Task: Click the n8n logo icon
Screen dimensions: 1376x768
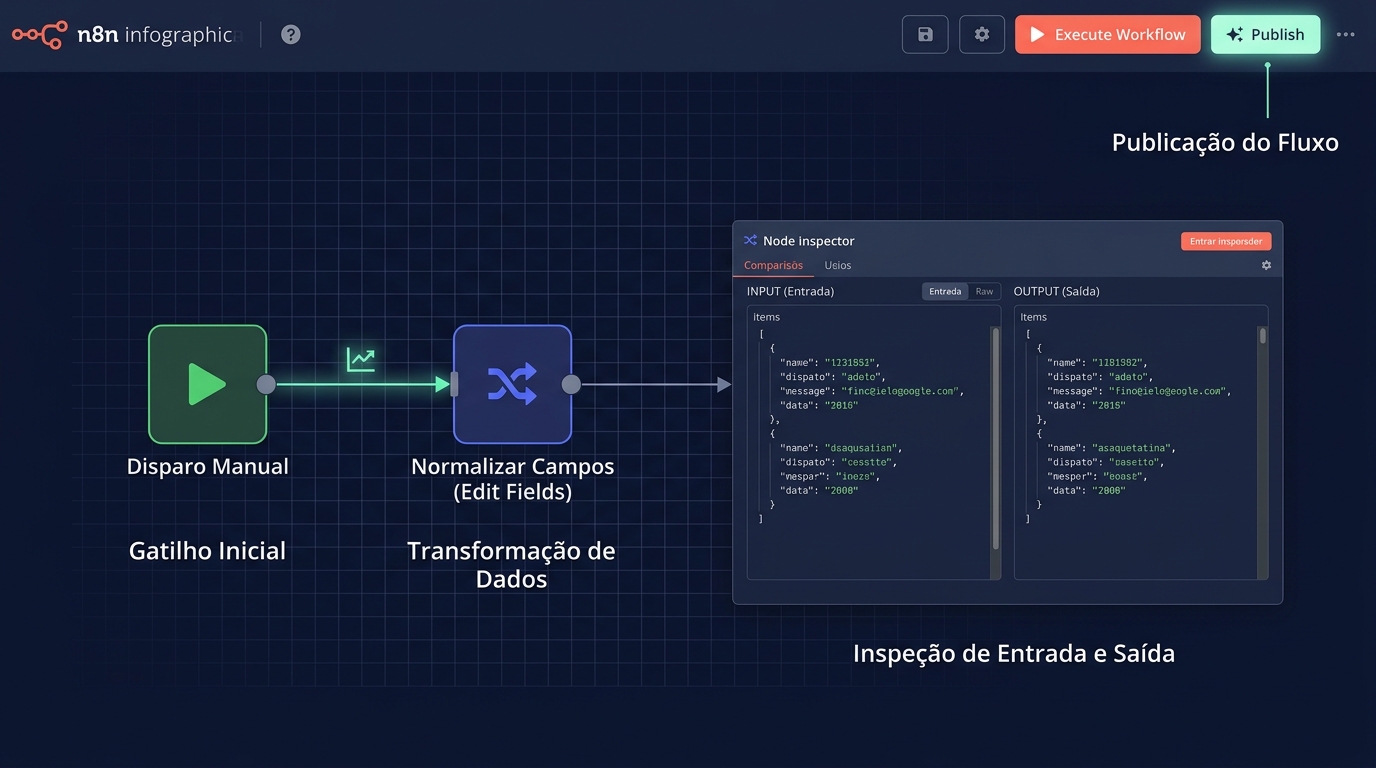Action: point(39,34)
